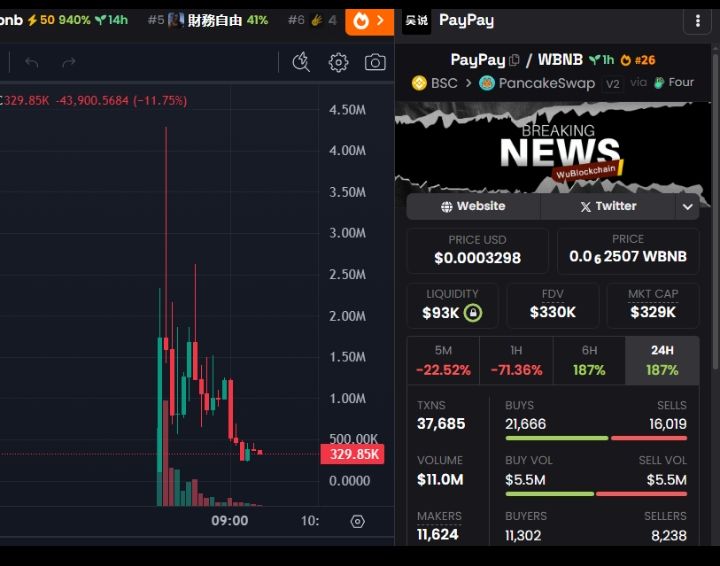Open the orange trending flame button
This screenshot has height=566, width=720.
(x=369, y=21)
